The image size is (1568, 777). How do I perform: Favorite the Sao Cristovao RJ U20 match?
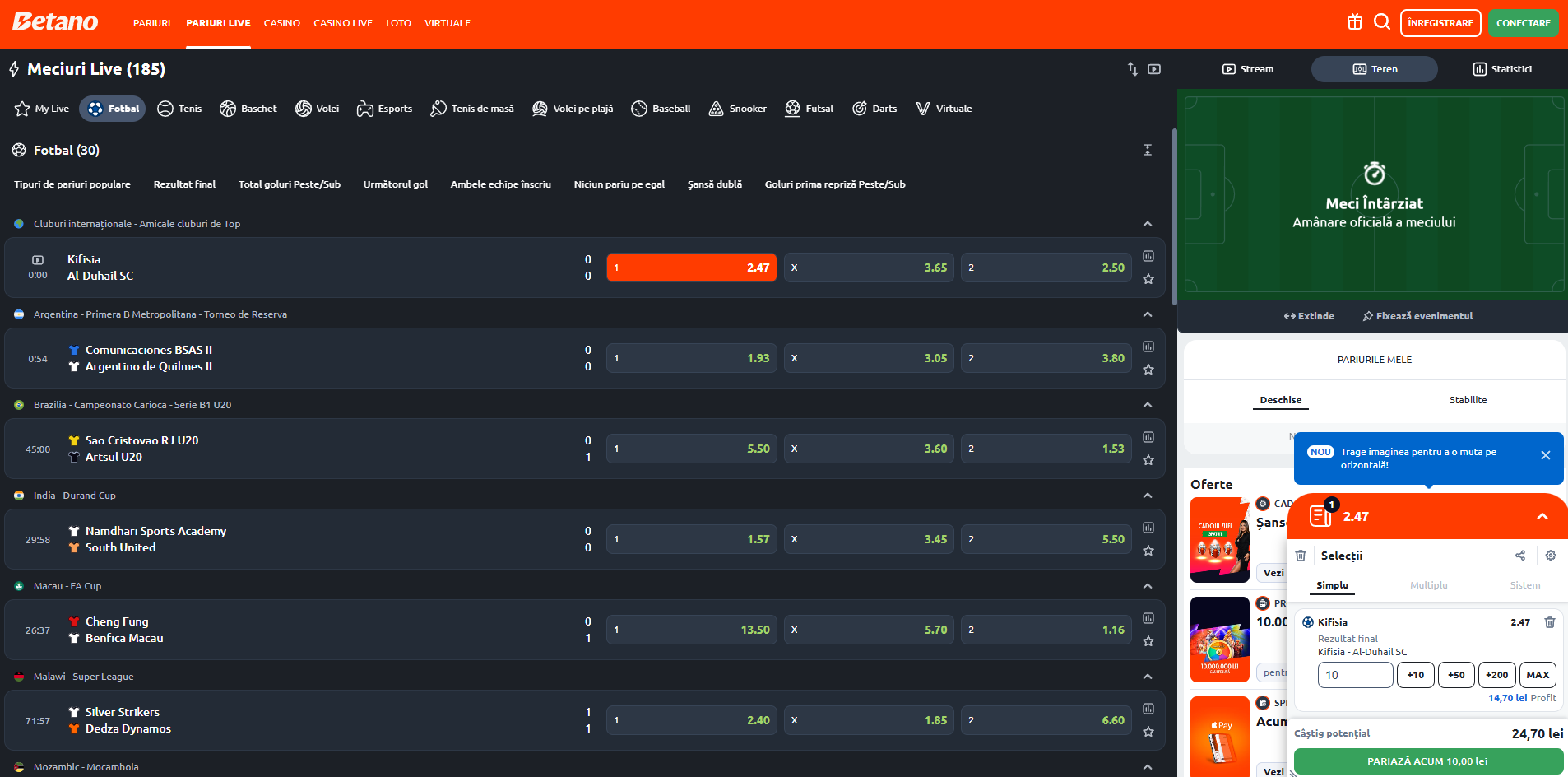1148,460
